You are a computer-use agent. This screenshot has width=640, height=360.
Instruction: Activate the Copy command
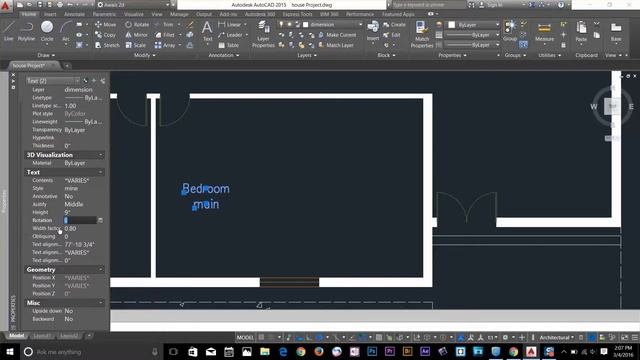click(105, 35)
